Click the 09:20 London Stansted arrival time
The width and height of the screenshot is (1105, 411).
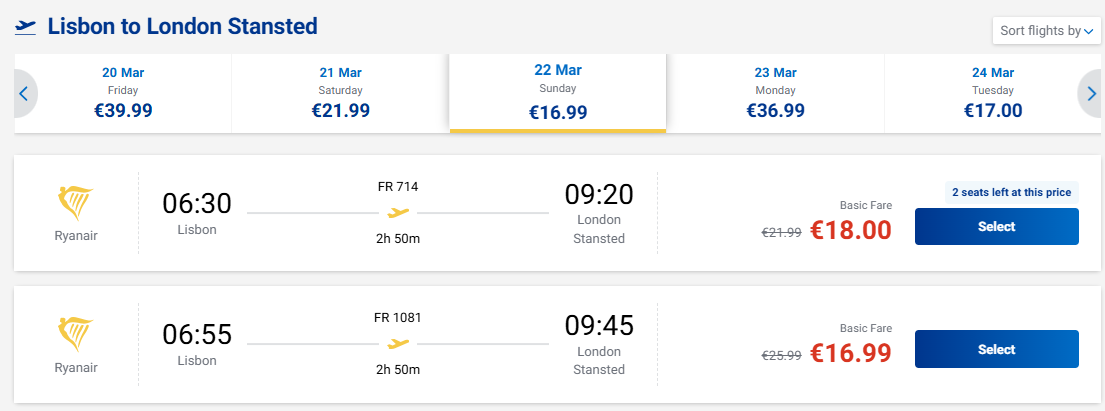pyautogui.click(x=598, y=194)
